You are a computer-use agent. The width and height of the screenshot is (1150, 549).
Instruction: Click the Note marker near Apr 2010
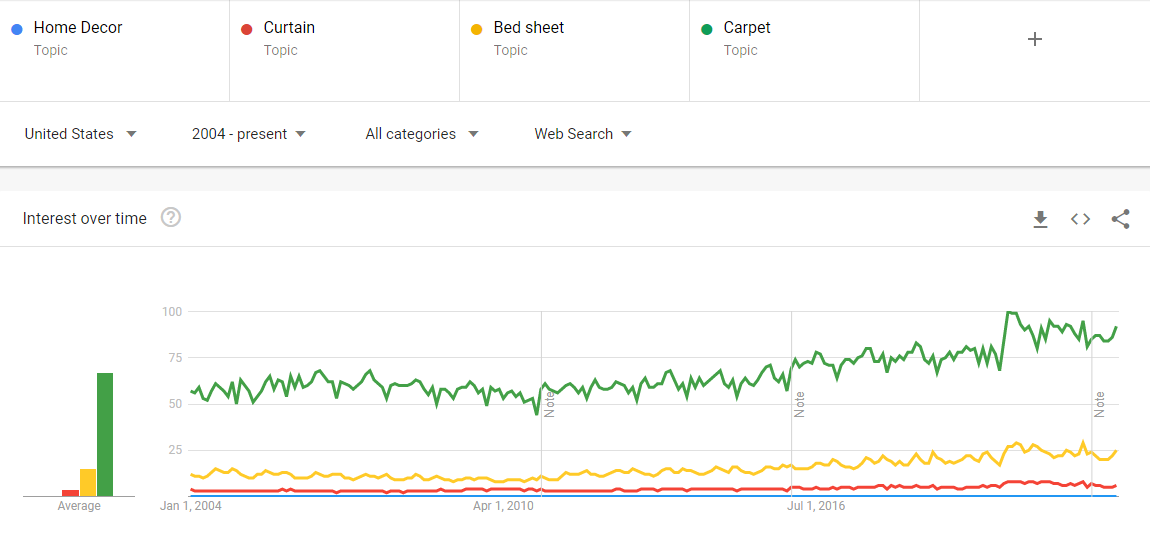point(549,404)
